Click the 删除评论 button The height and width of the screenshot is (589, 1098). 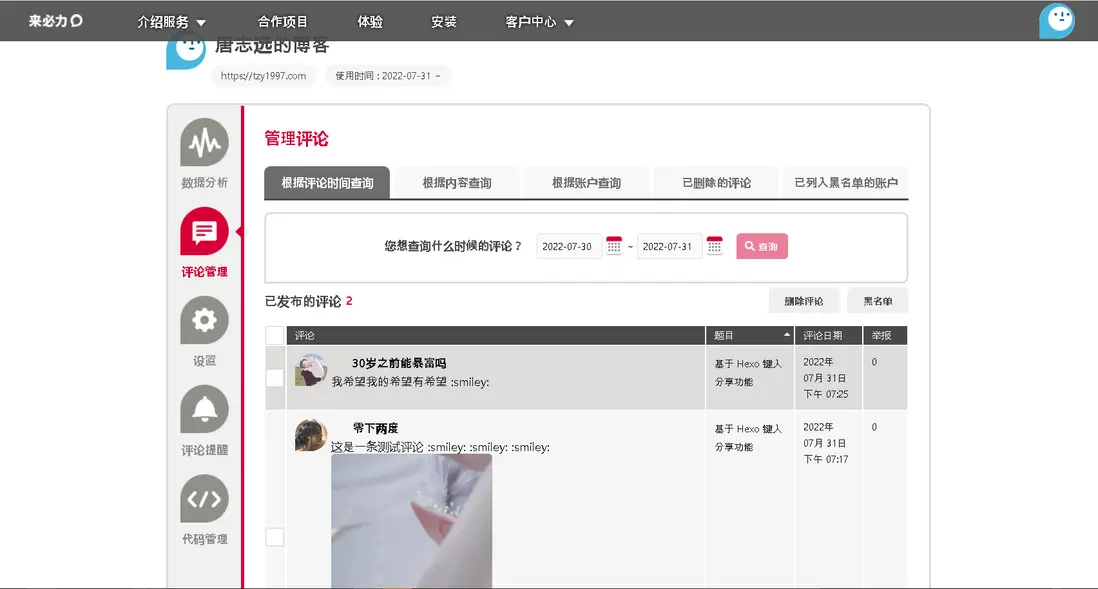coord(803,301)
